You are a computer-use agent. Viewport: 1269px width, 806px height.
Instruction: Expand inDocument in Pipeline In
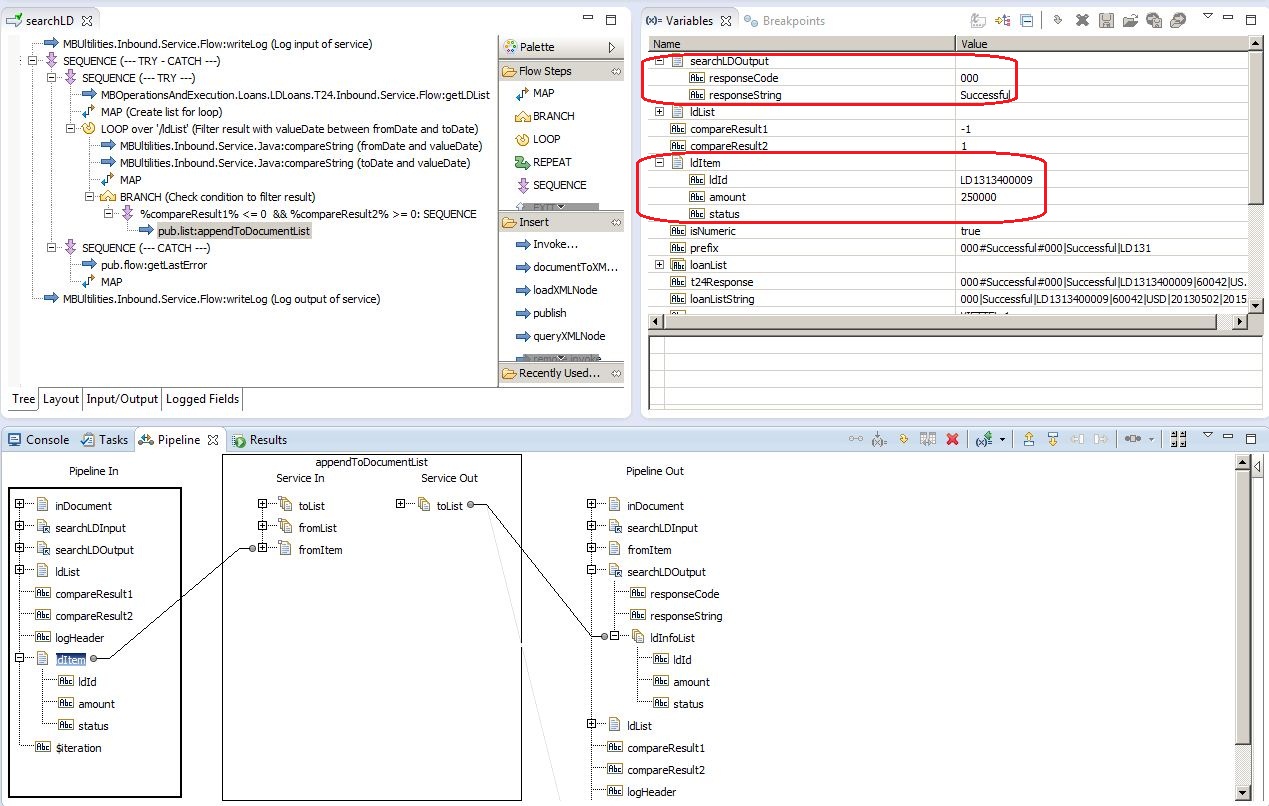coord(20,505)
